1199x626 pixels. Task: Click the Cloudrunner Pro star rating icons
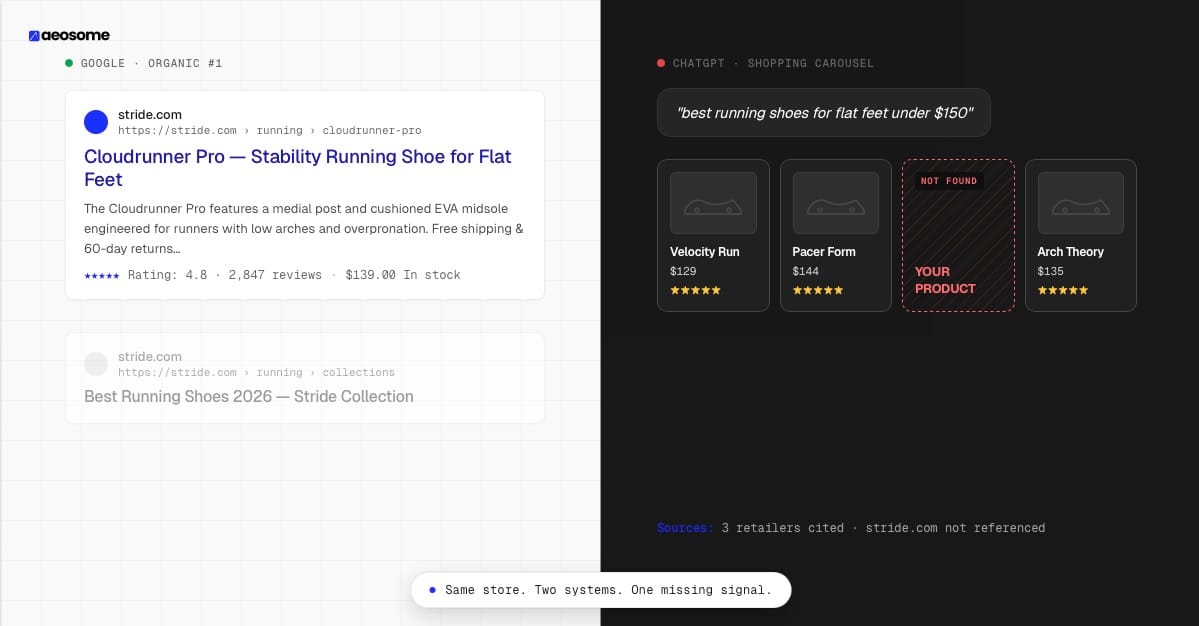[102, 275]
